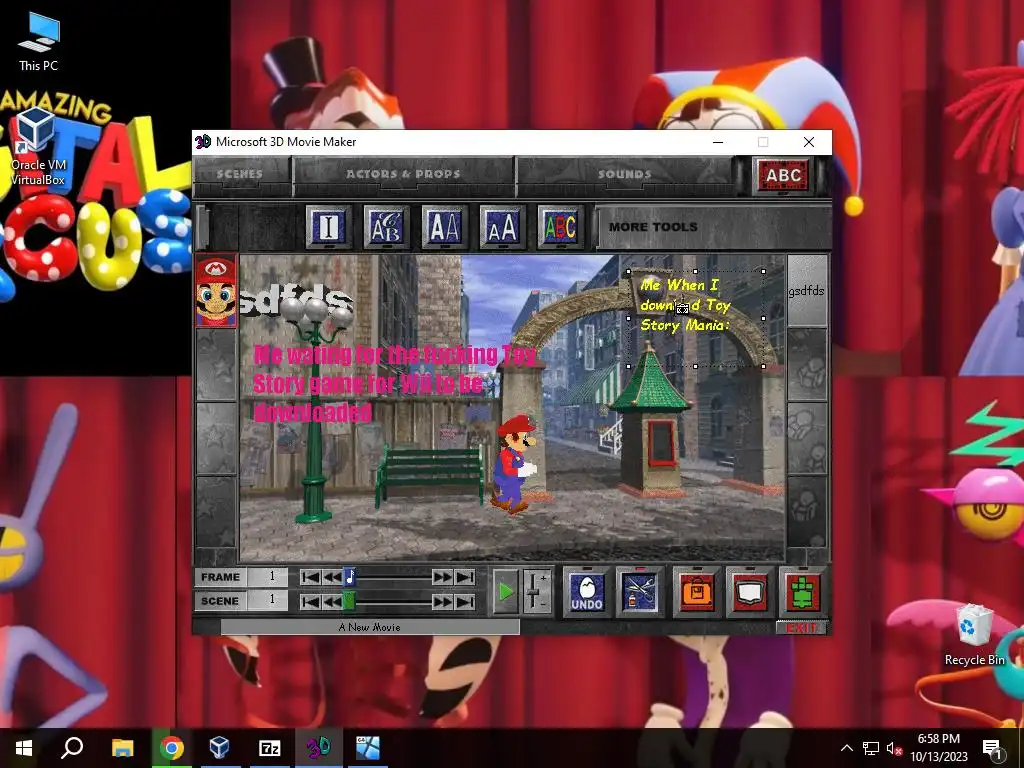The image size is (1024, 768).
Task: Open File Explorer from taskbar
Action: pyautogui.click(x=122, y=748)
